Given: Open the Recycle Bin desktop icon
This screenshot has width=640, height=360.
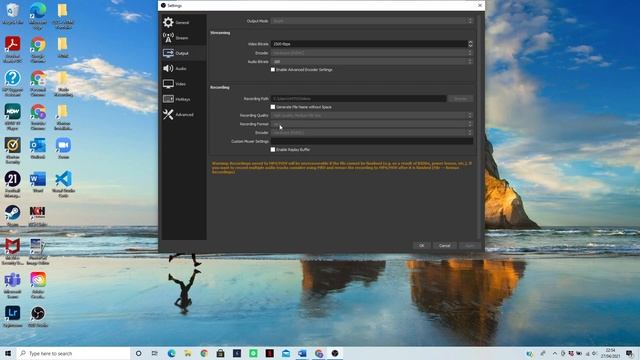Looking at the screenshot, I should (x=13, y=13).
